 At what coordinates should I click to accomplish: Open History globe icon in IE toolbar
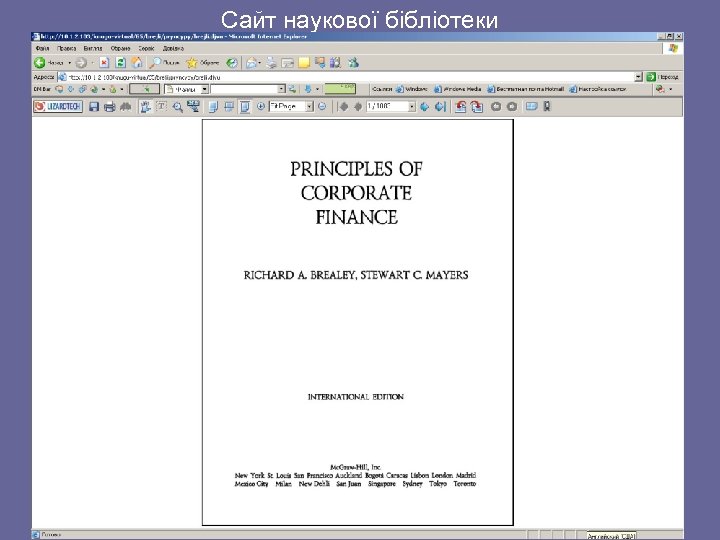tap(232, 63)
